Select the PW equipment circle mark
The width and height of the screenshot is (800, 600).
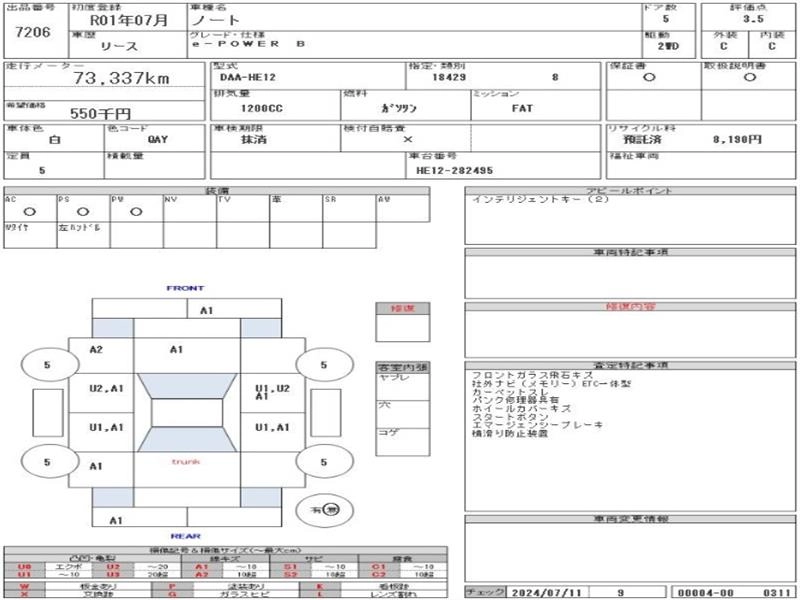(x=136, y=212)
